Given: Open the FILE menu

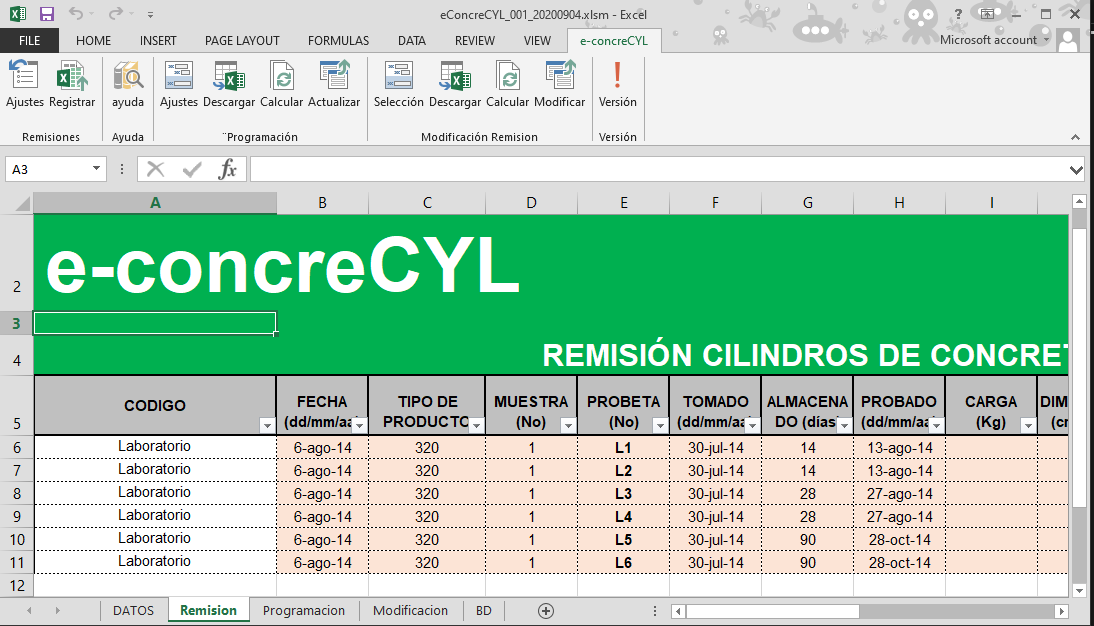Looking at the screenshot, I should (30, 41).
